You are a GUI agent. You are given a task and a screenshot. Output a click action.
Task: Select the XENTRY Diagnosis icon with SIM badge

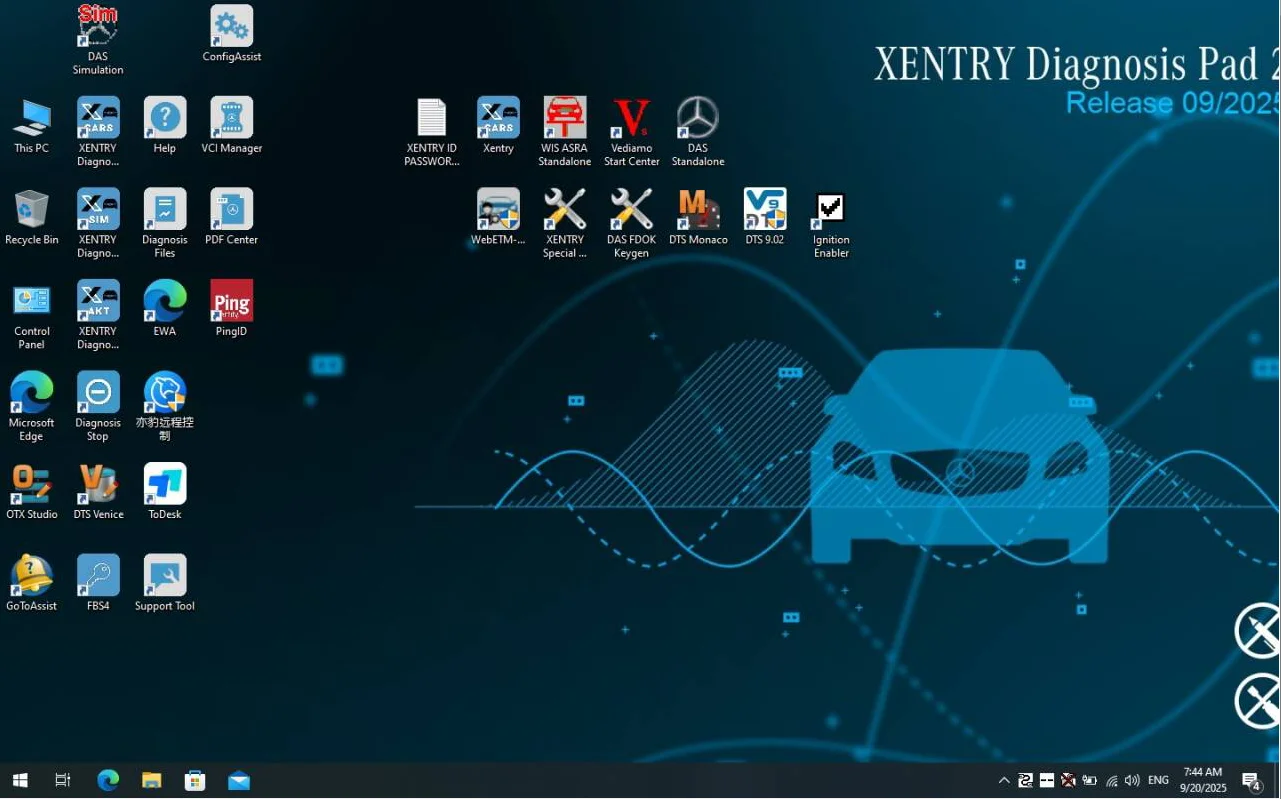tap(98, 223)
